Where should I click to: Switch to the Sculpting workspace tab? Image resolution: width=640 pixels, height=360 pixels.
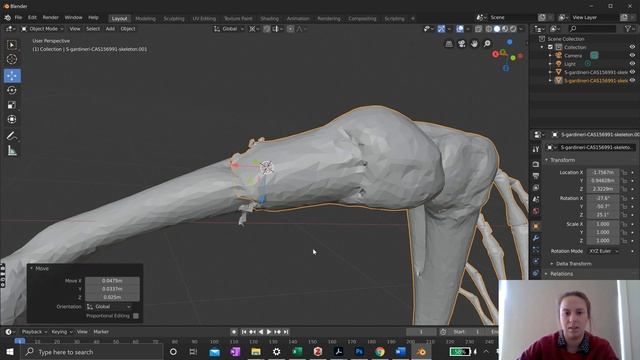pyautogui.click(x=174, y=19)
